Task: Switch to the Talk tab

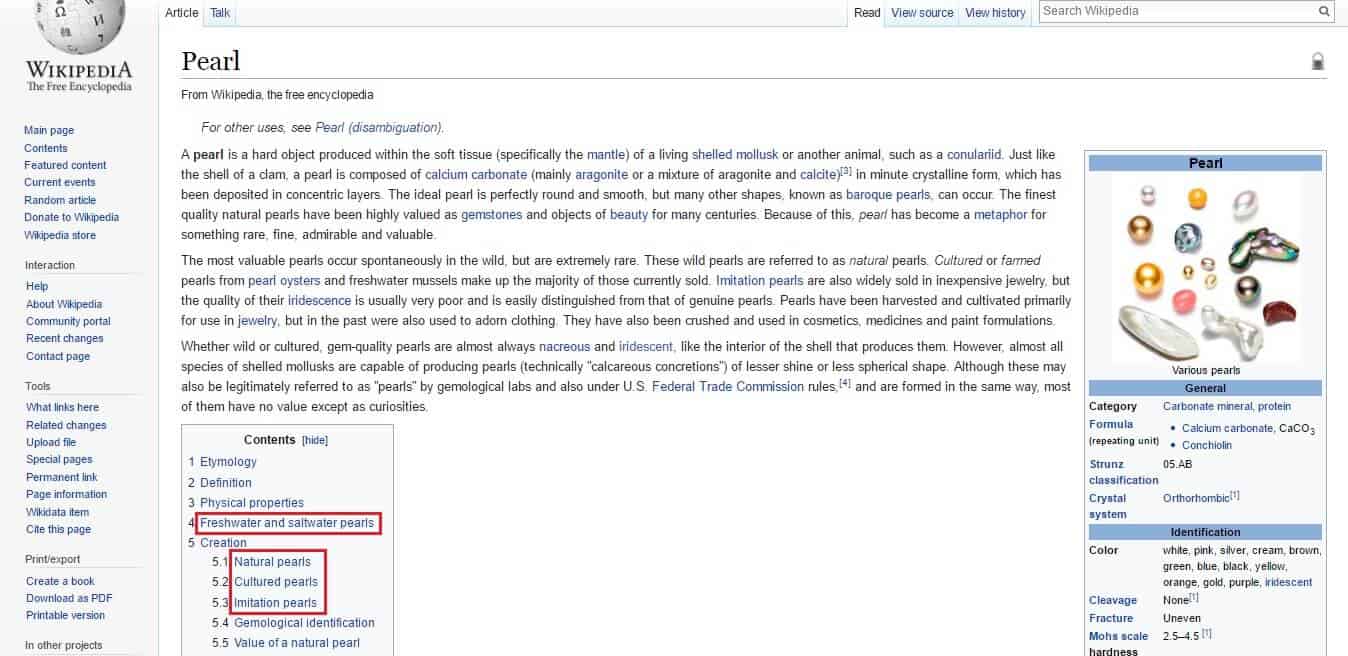Action: (x=219, y=14)
